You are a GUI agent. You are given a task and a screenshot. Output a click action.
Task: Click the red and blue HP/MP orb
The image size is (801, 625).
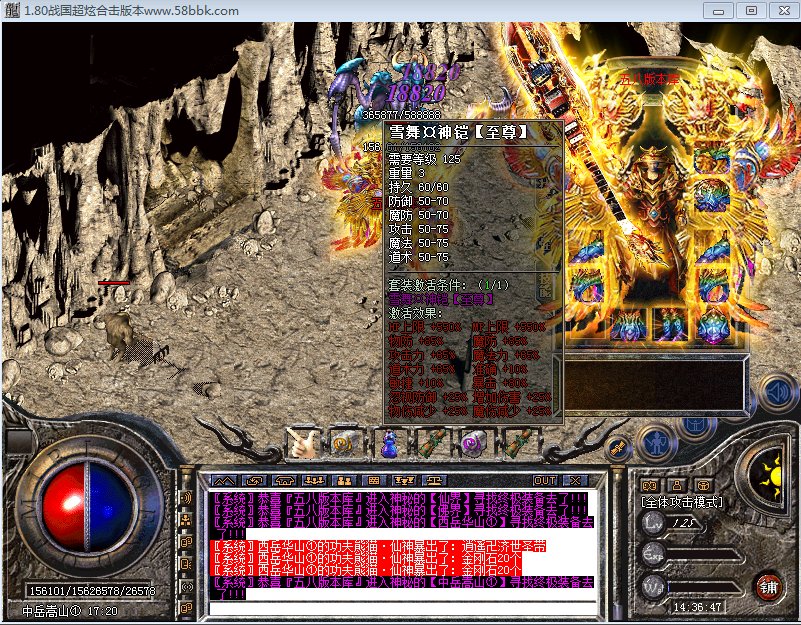pyautogui.click(x=87, y=506)
